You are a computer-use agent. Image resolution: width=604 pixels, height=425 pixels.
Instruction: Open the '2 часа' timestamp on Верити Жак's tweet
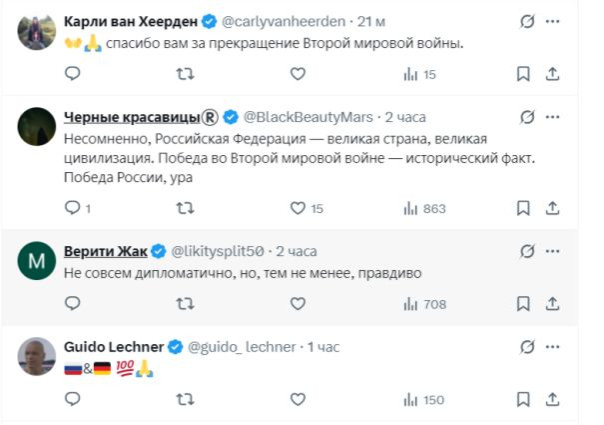click(296, 251)
